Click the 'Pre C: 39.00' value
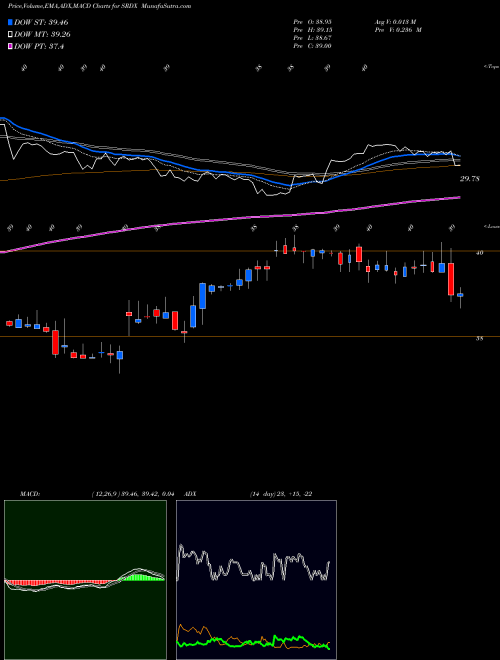Image resolution: width=500 pixels, height=660 pixels. (312, 46)
